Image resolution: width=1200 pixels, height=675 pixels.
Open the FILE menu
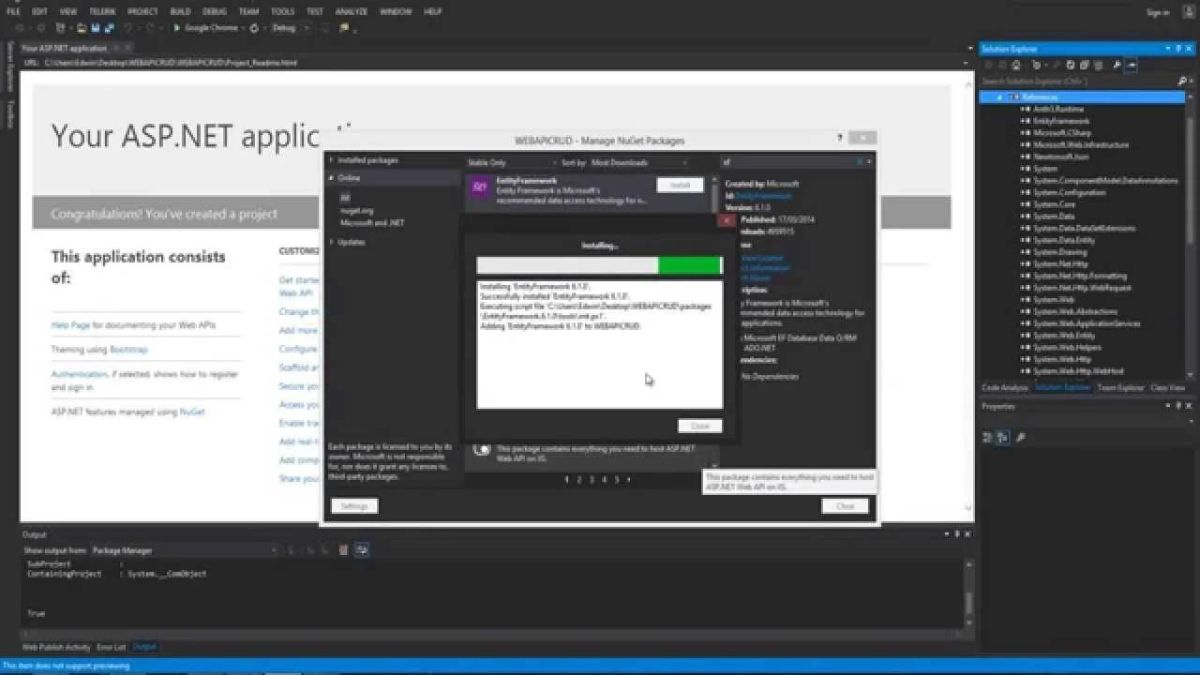[x=13, y=11]
